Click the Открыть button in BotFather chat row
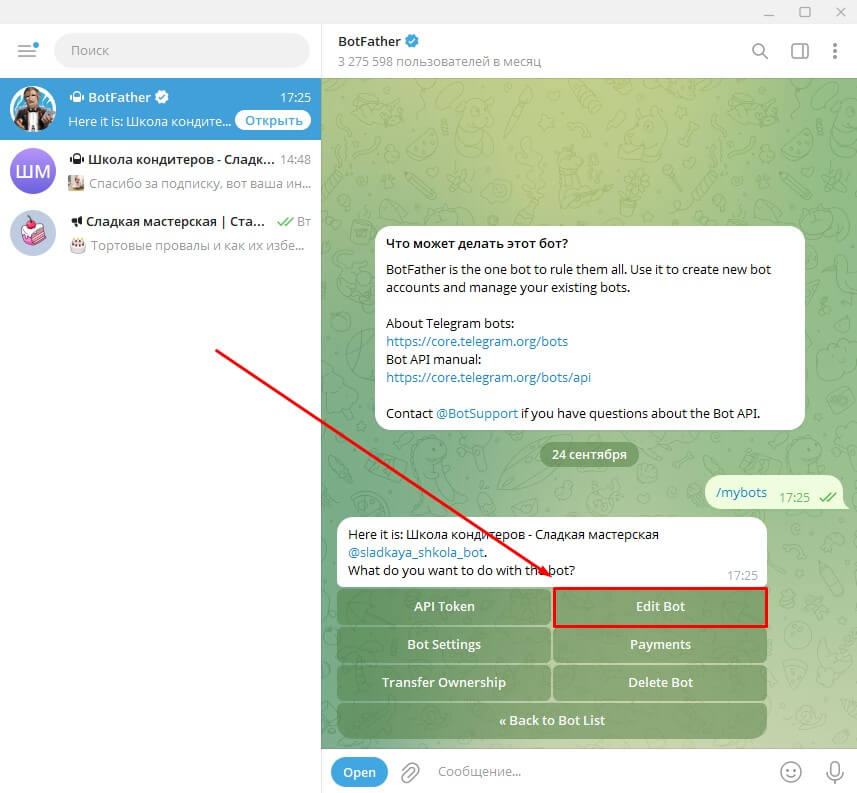The image size is (857, 793). click(273, 121)
